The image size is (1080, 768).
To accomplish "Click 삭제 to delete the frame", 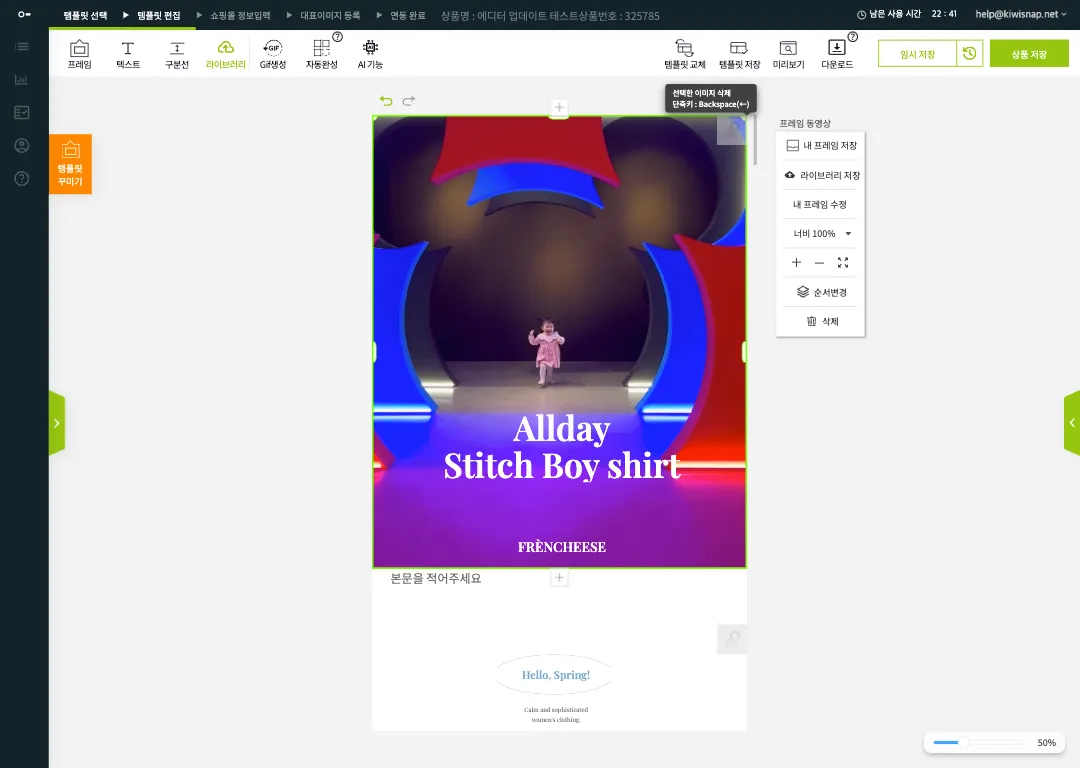I will (822, 321).
